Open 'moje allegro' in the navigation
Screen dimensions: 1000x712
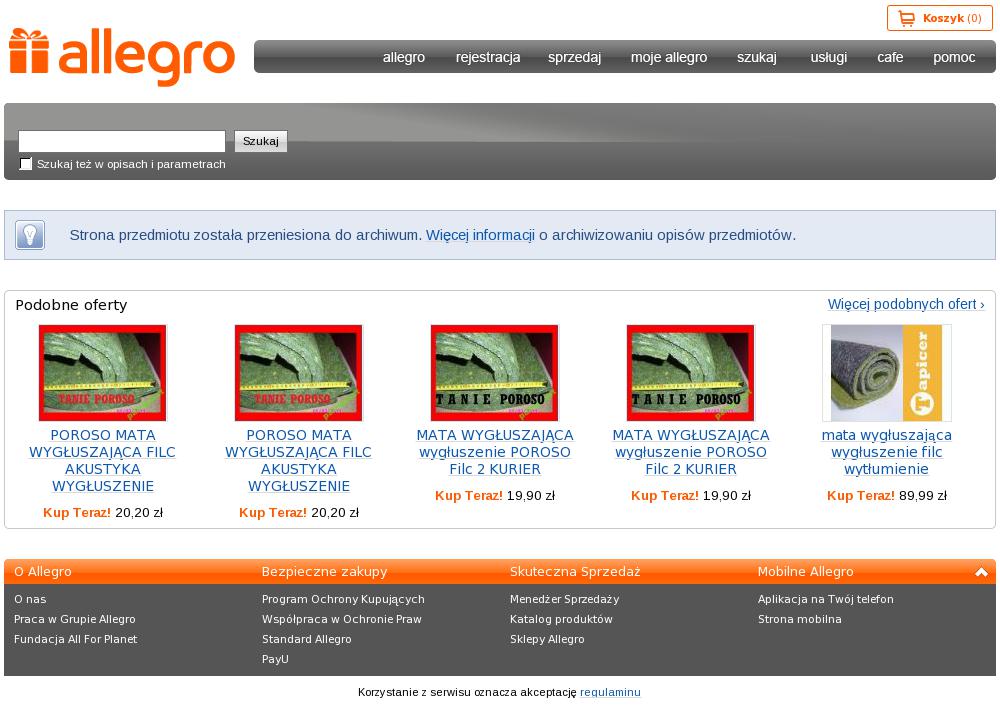(669, 57)
